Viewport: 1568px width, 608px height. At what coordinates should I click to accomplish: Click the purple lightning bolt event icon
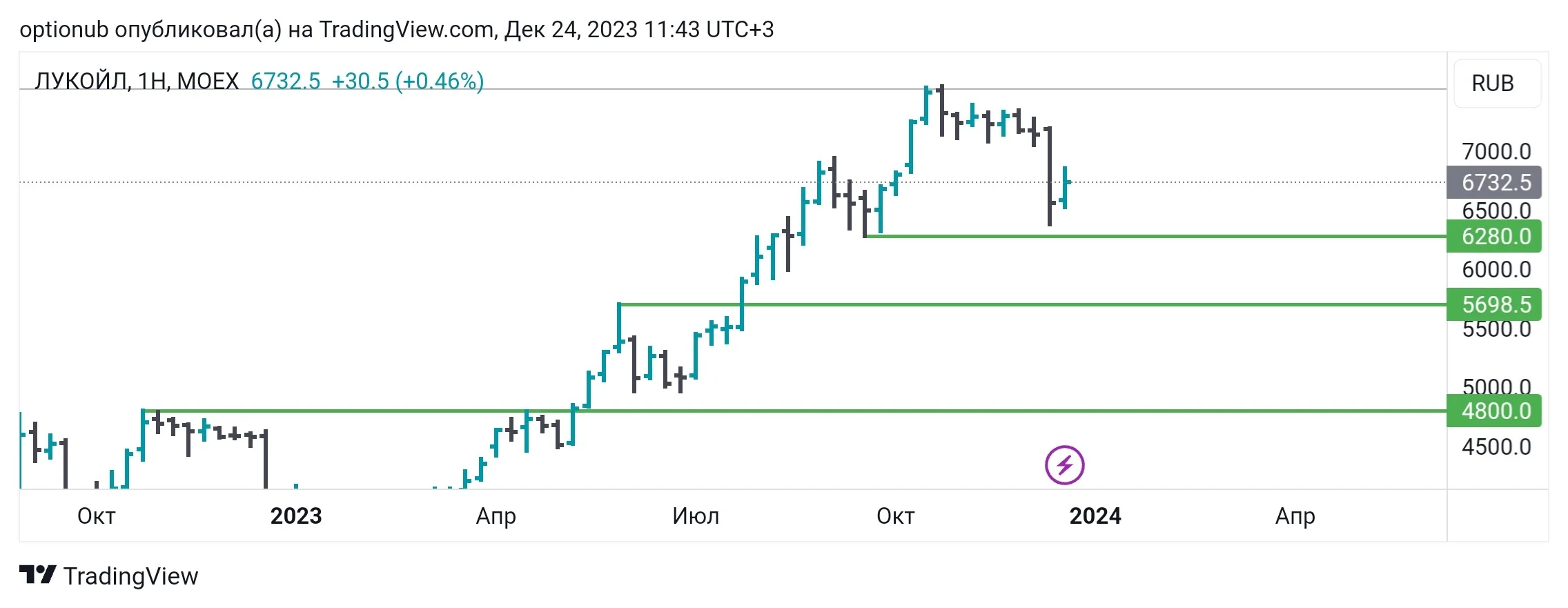pos(1064,465)
